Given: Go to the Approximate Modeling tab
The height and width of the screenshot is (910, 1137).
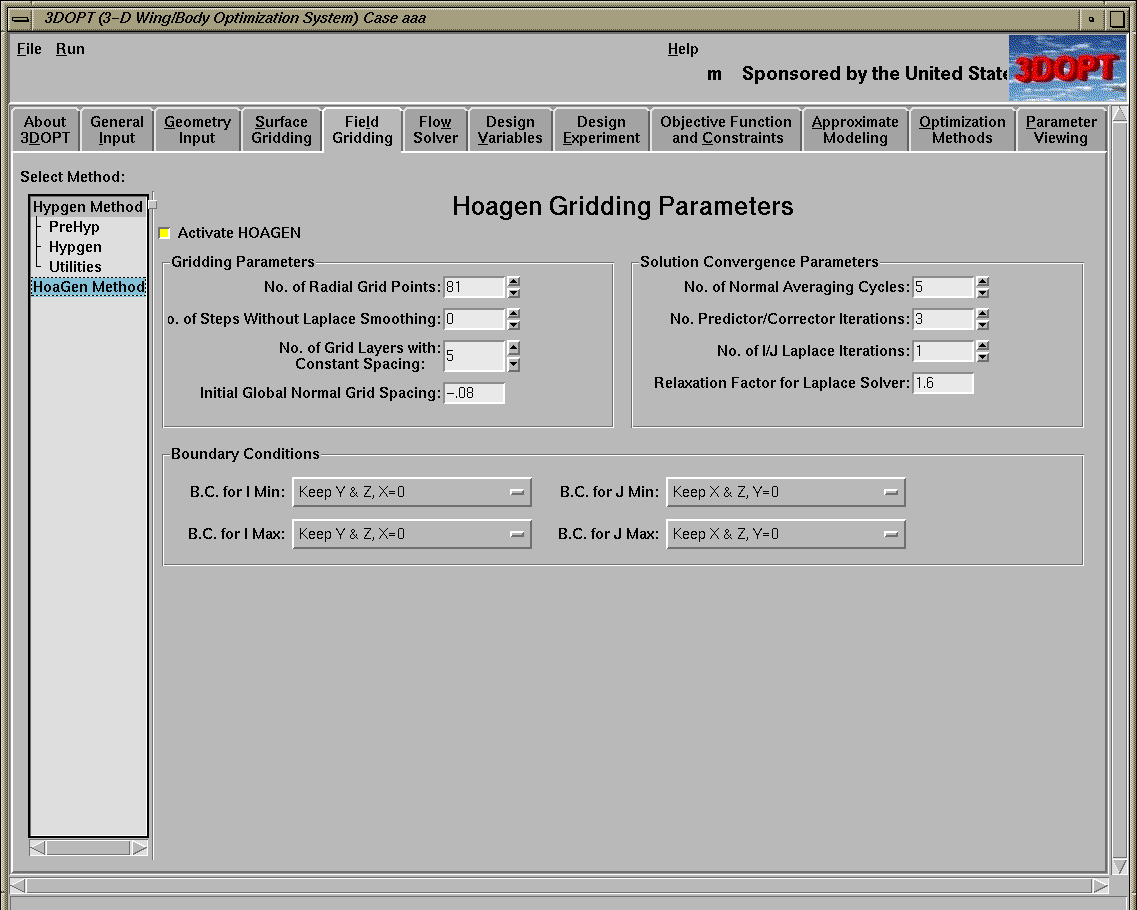Looking at the screenshot, I should [x=855, y=130].
